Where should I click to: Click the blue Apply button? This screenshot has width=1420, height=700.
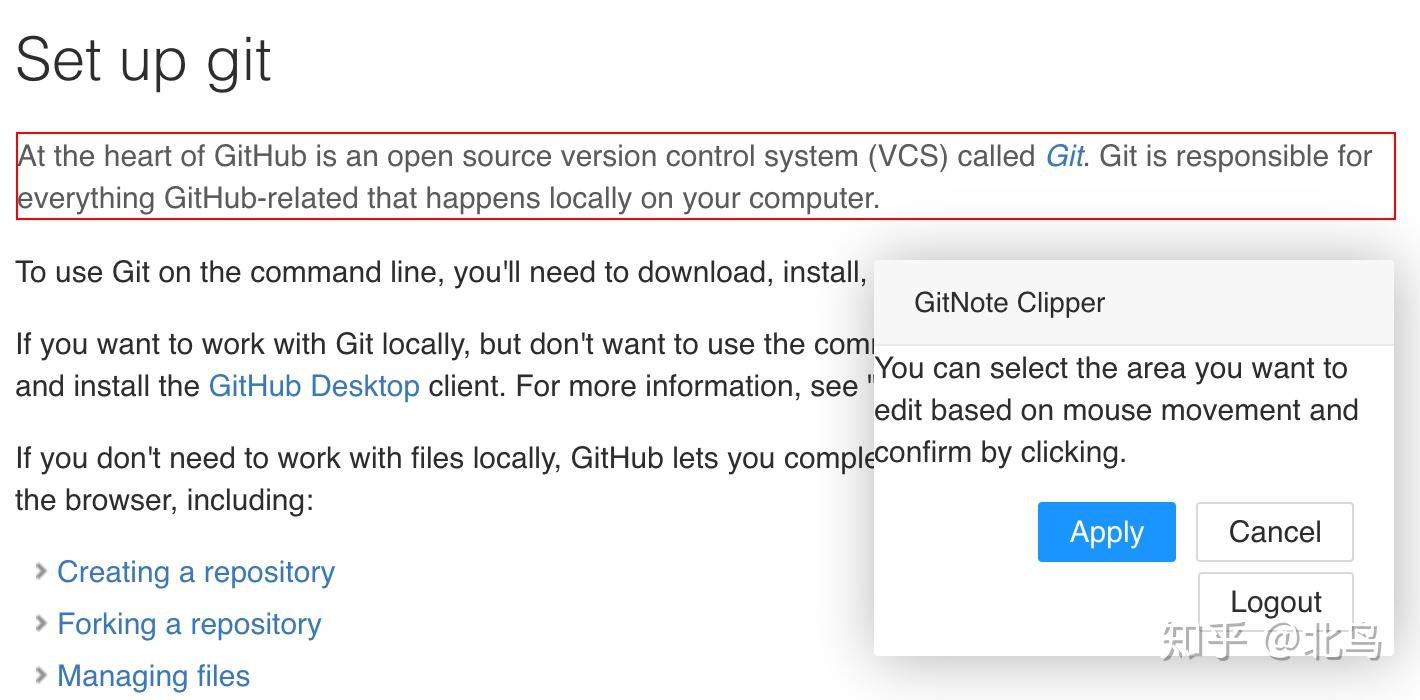click(1106, 532)
